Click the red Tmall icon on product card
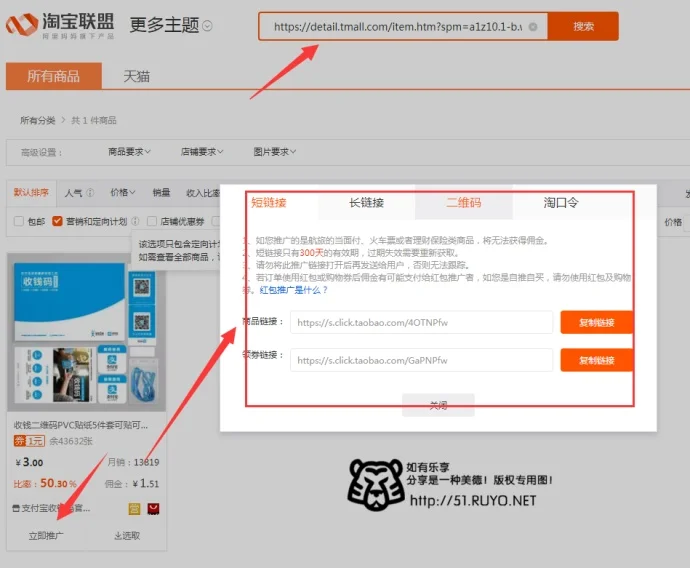Viewport: 690px width, 568px height. click(x=153, y=509)
